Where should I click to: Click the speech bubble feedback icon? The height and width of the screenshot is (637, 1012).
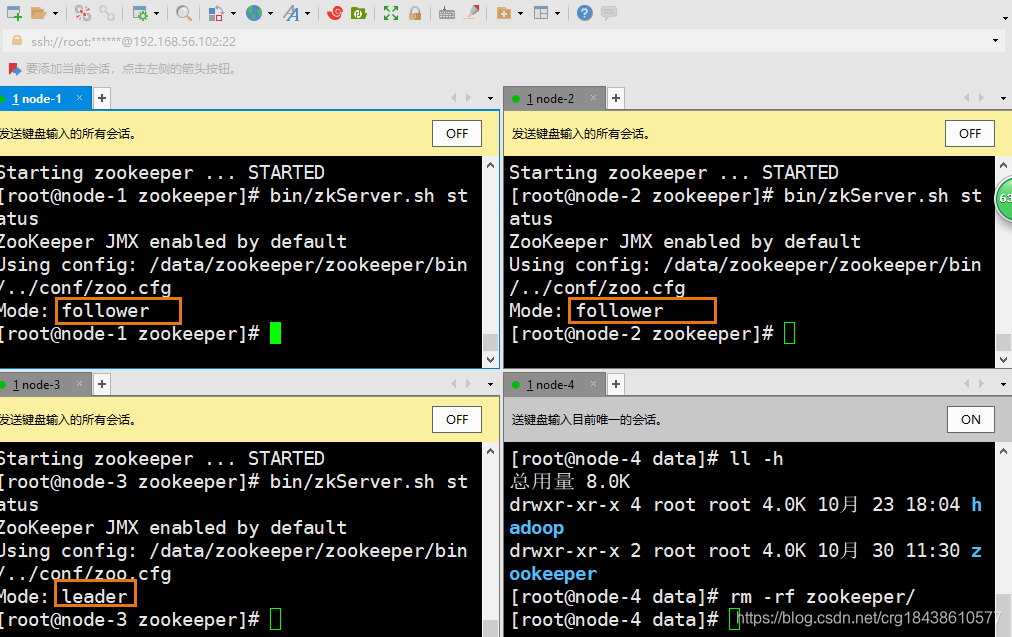point(609,13)
